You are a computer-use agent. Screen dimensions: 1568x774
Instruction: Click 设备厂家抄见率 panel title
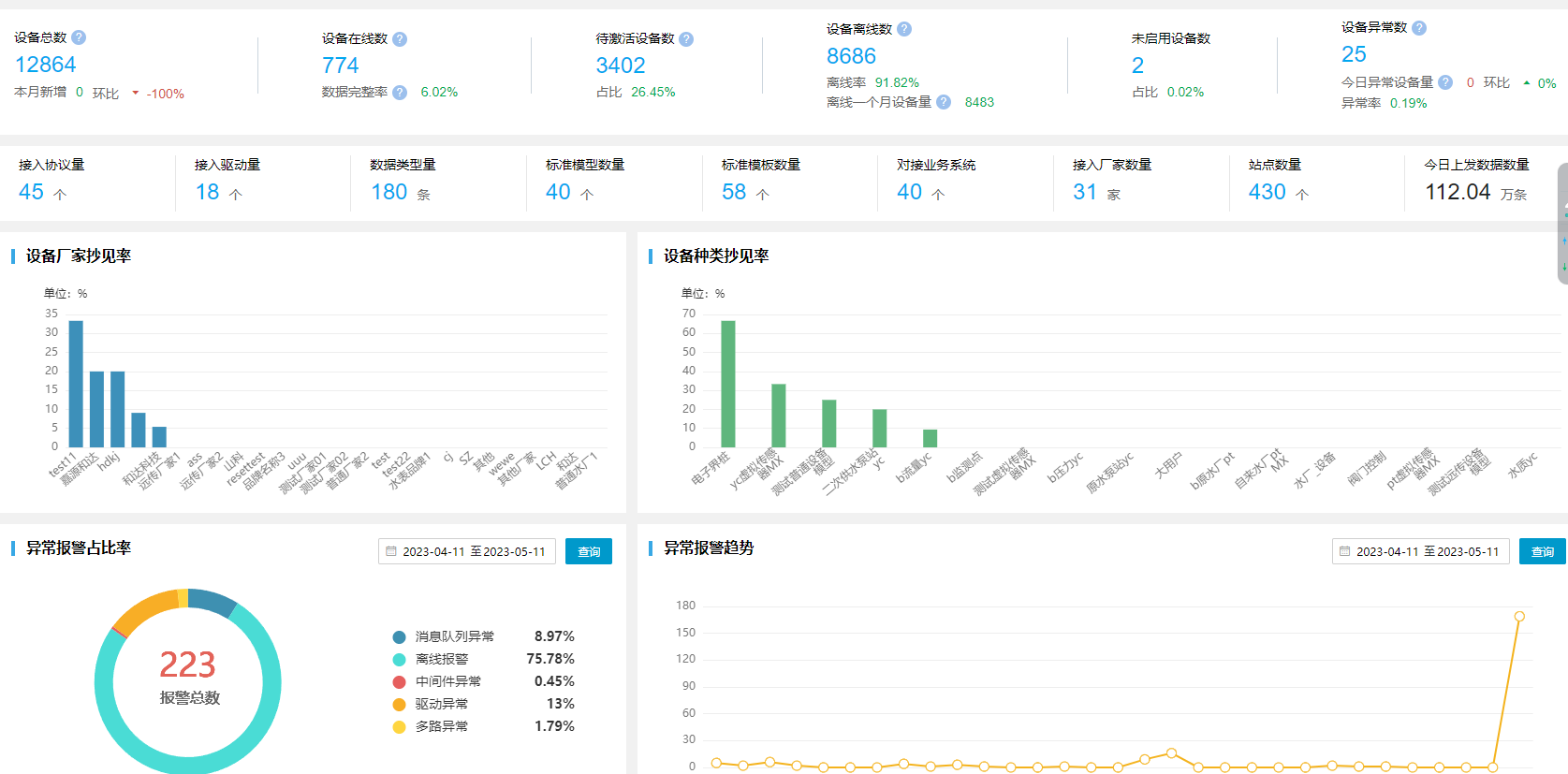tap(79, 256)
